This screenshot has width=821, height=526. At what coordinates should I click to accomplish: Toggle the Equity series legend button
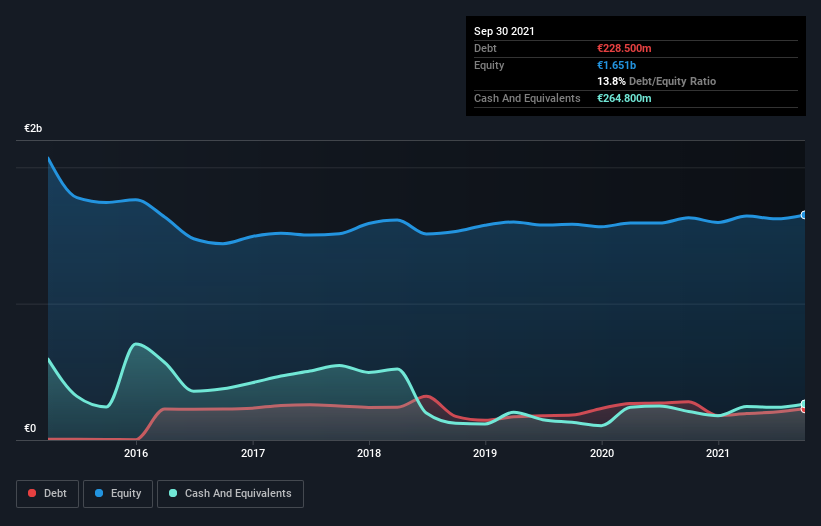click(118, 494)
